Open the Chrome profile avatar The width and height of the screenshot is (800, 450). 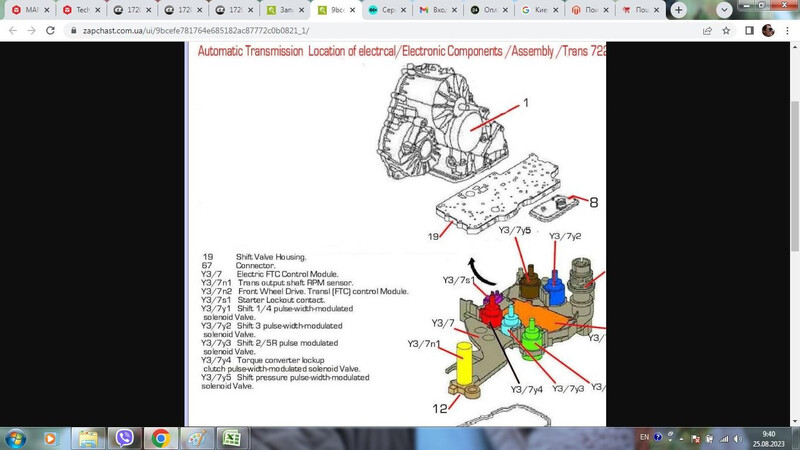[x=768, y=31]
